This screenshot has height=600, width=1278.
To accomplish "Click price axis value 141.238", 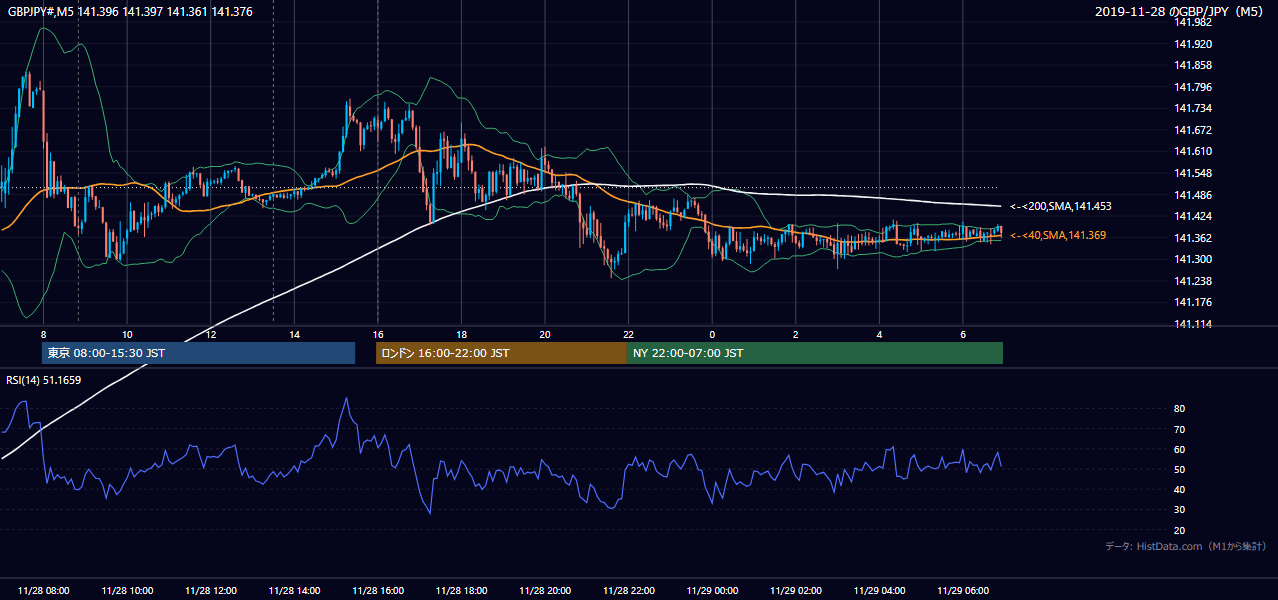I will (x=1193, y=281).
